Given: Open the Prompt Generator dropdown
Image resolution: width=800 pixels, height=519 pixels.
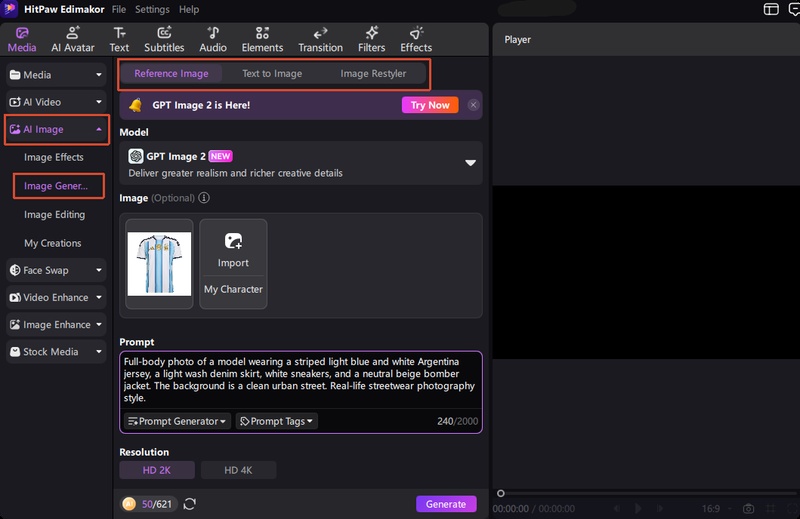Looking at the screenshot, I should (x=177, y=421).
